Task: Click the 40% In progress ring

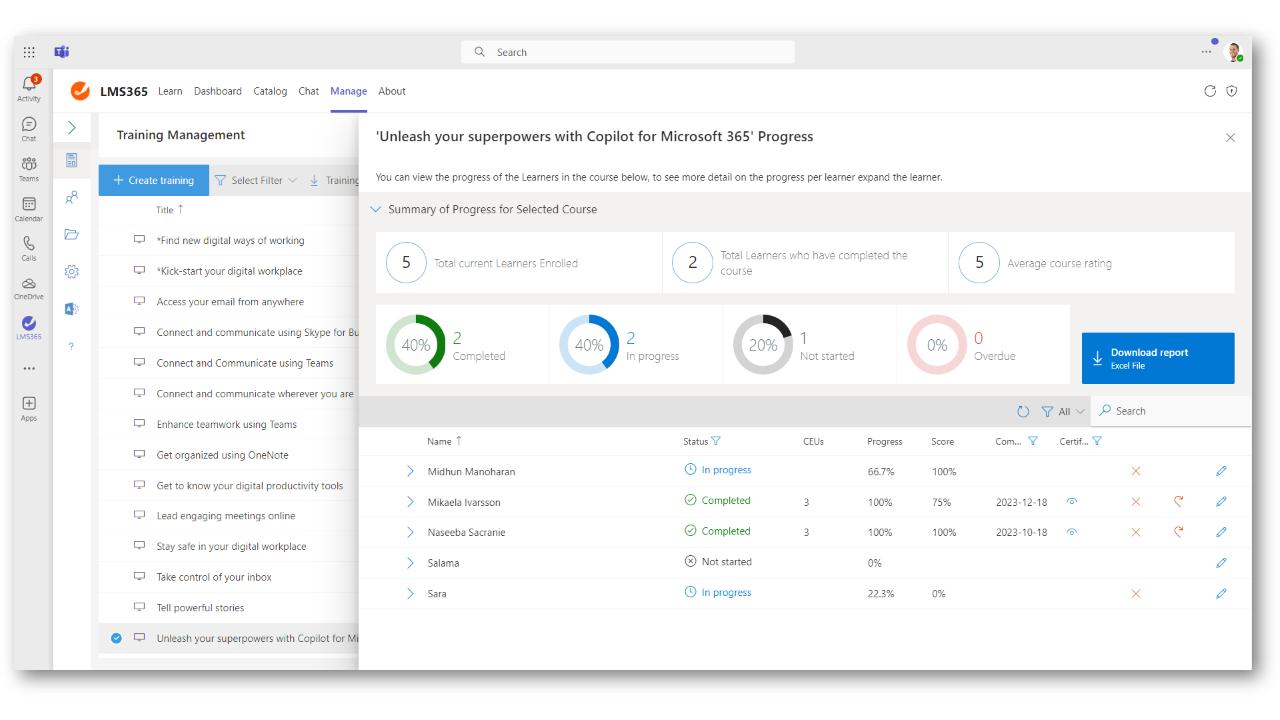Action: pos(589,344)
